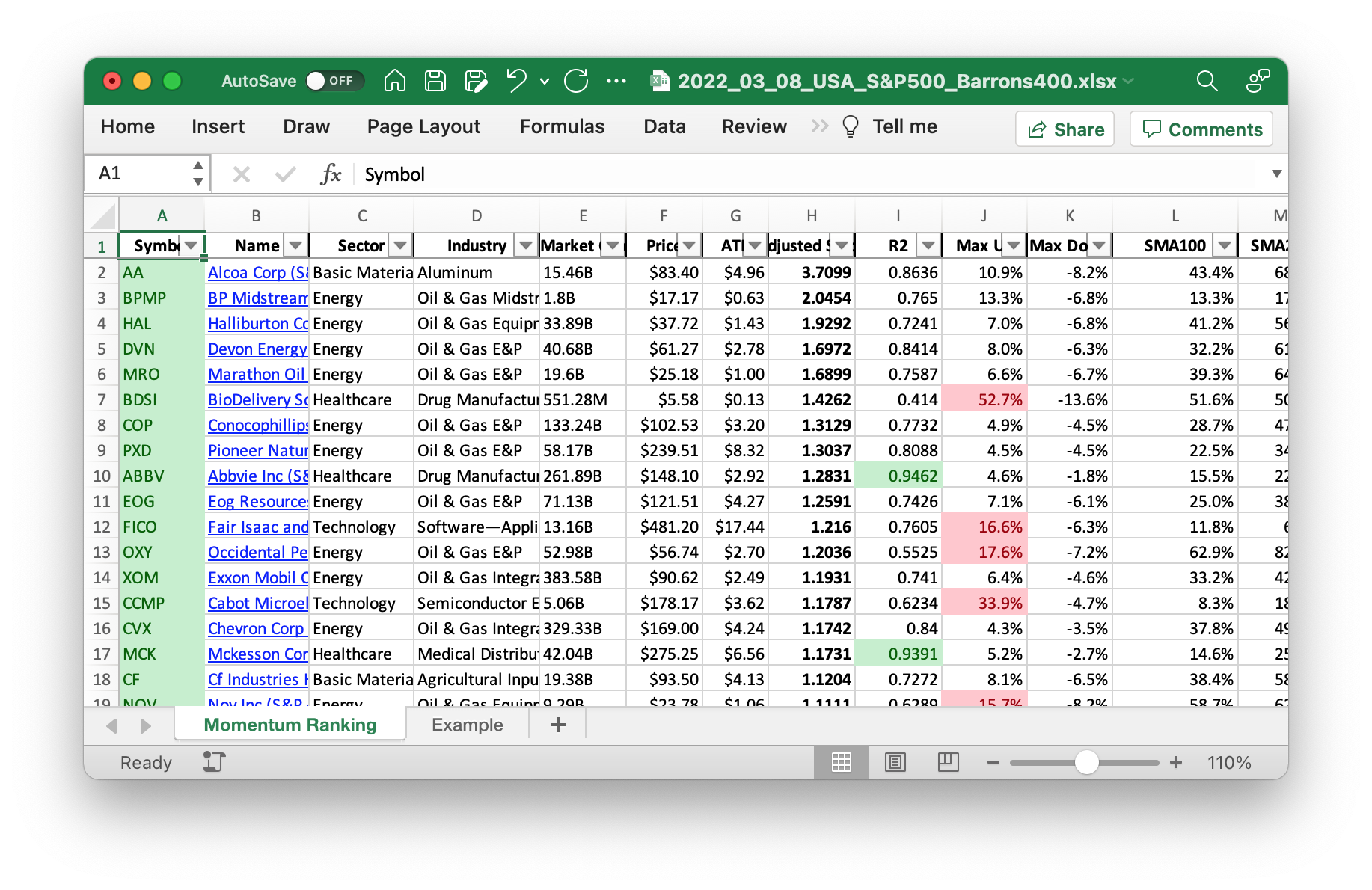Switch to Page Layout view icon
This screenshot has height=890, width=1372.
(895, 762)
